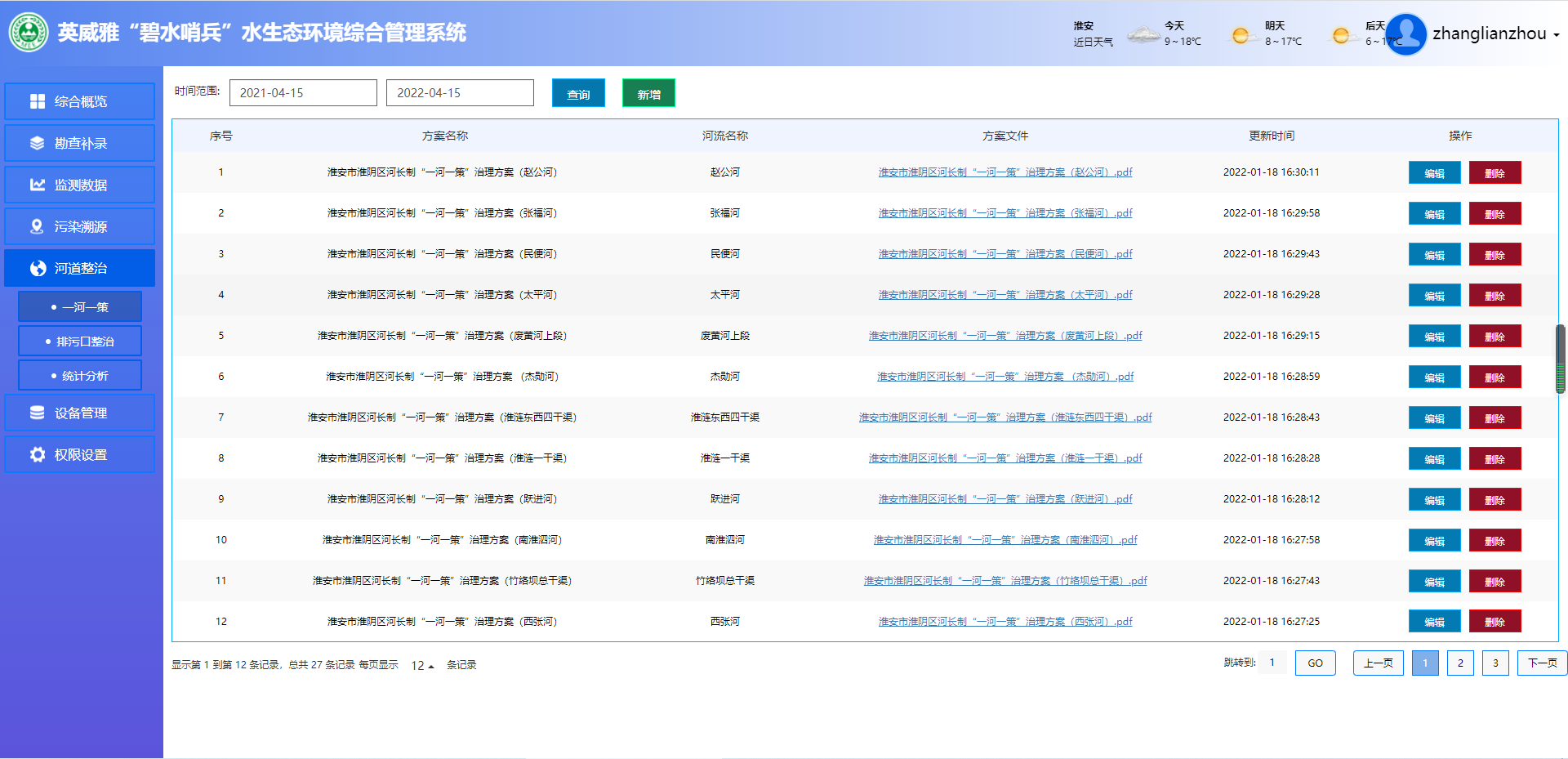Click the user avatar icon
Screen dimensions: 1568x759
pos(1405,34)
